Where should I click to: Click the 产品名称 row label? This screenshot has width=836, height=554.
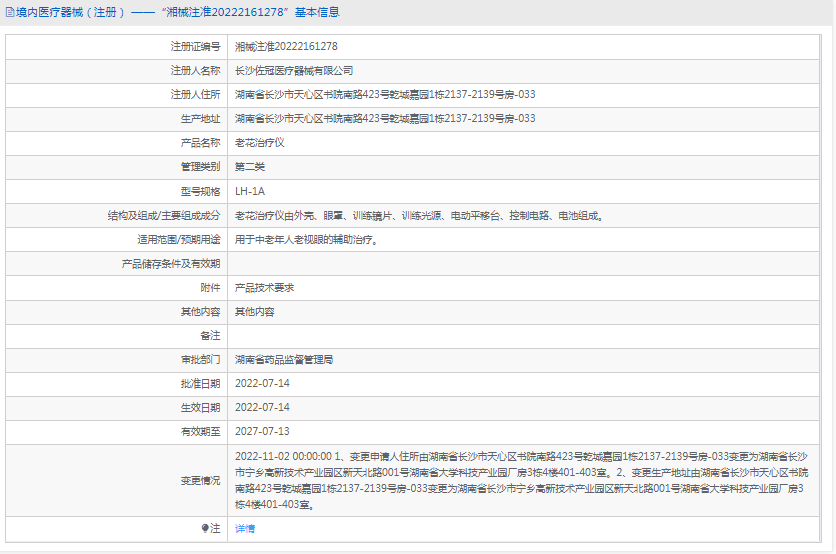point(200,142)
